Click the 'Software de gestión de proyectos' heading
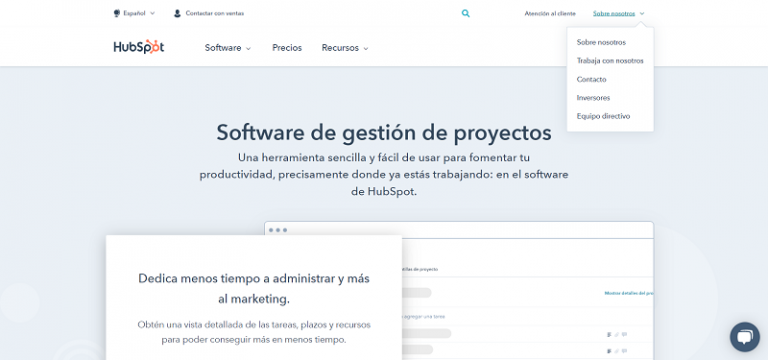This screenshot has height=360, width=768. tap(384, 132)
